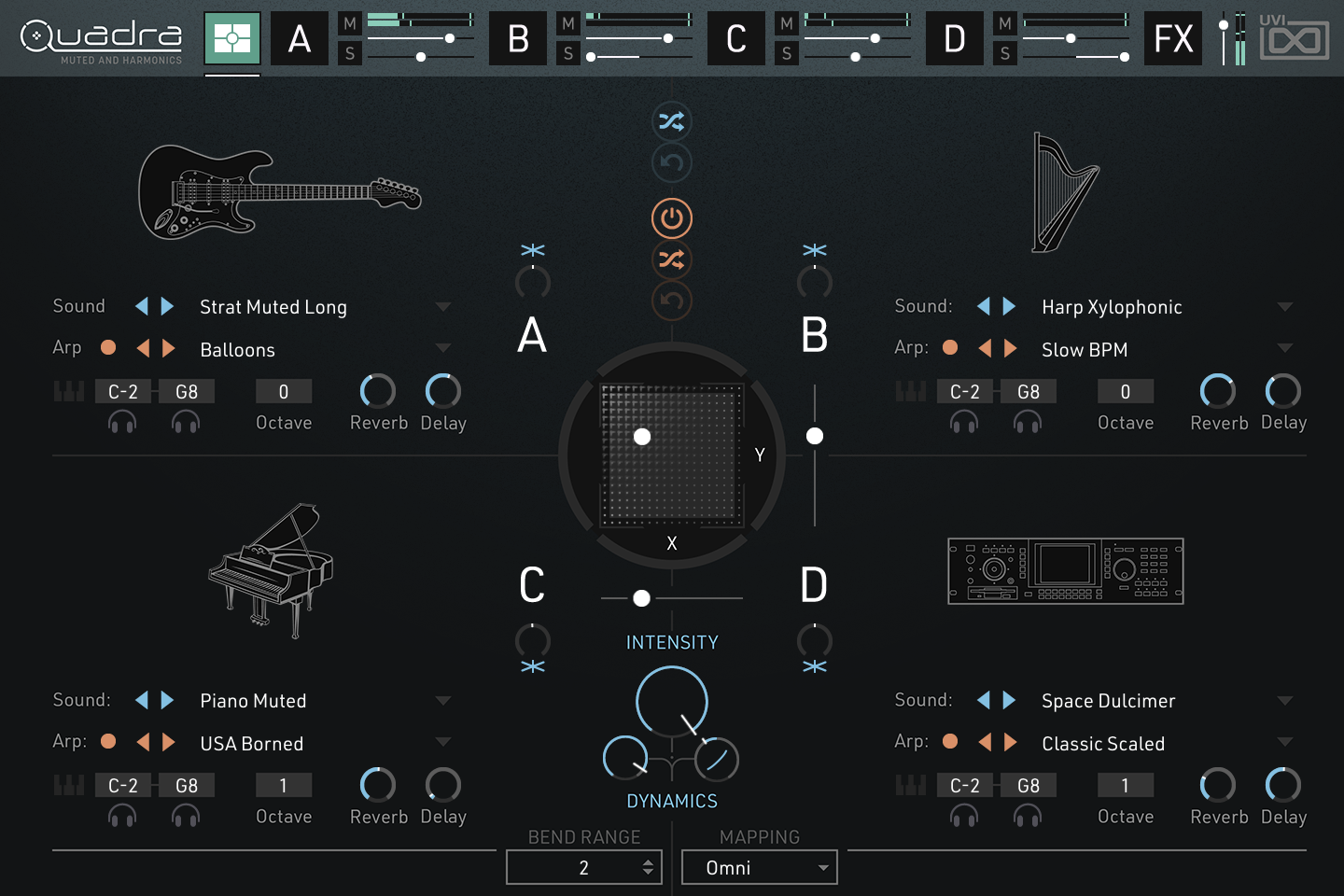The image size is (1344, 896).
Task: Click the blue undo icon below the randomize icon
Action: [672, 162]
